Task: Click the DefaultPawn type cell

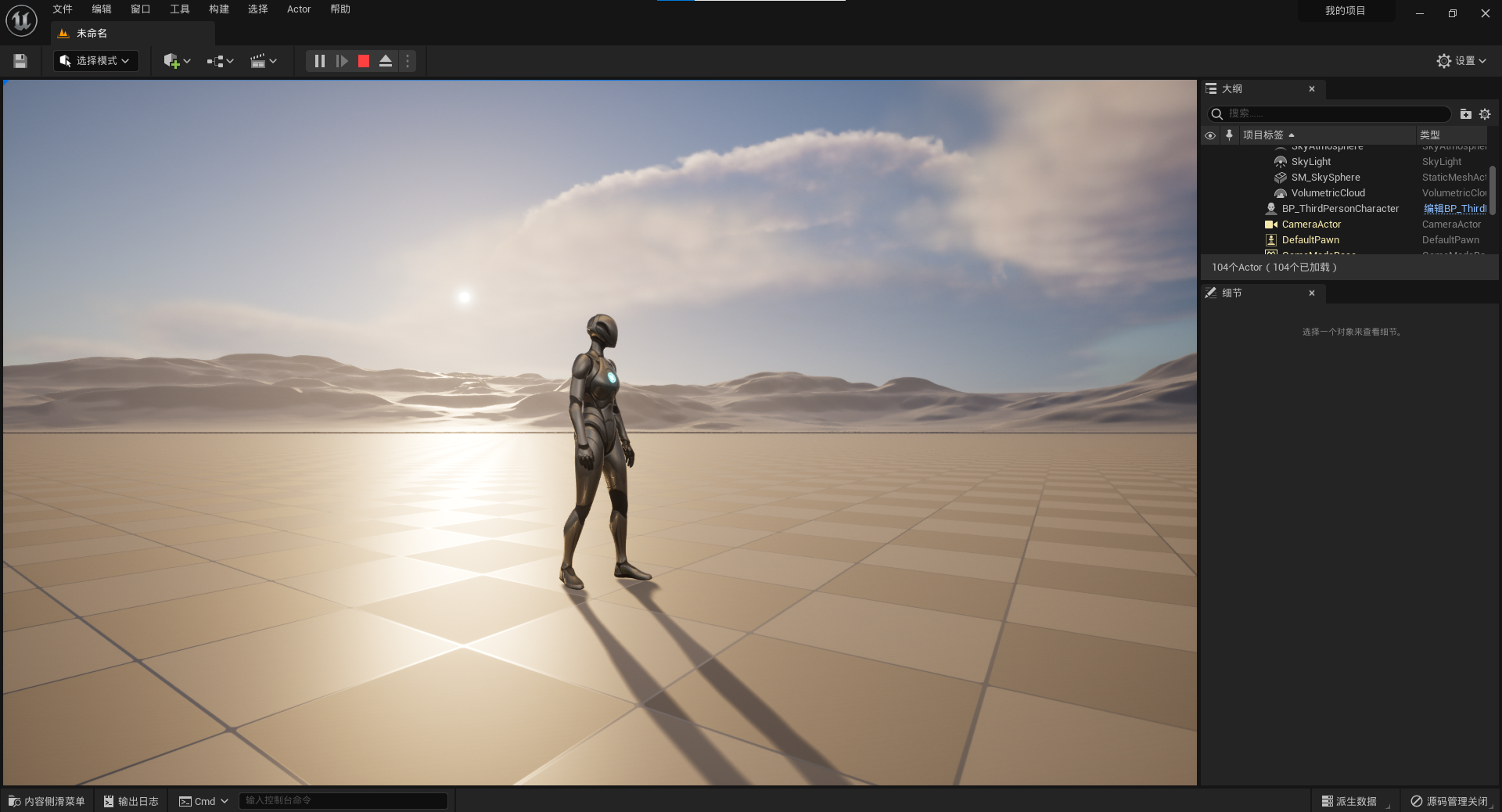Action: [1450, 240]
